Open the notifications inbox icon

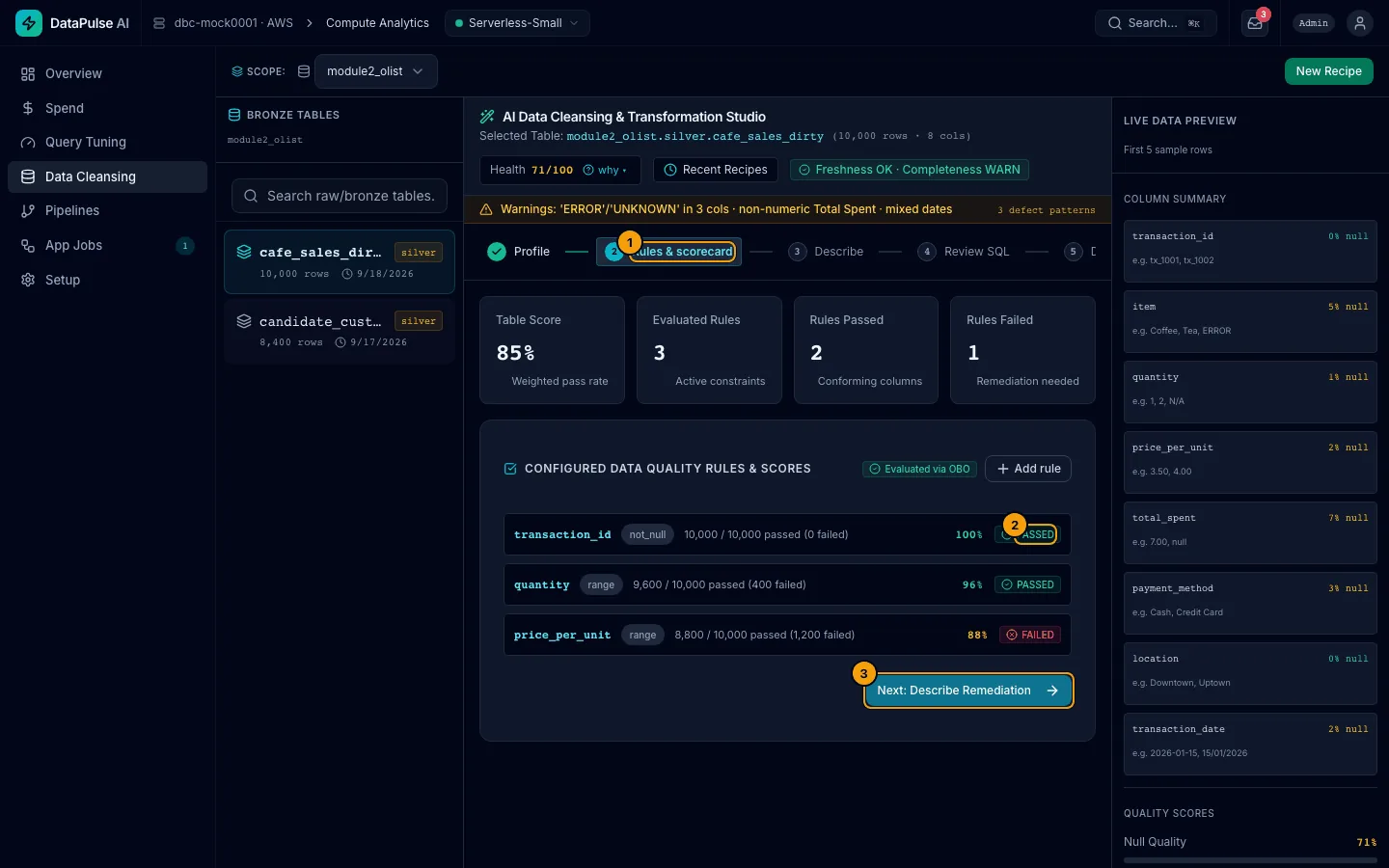click(x=1255, y=23)
